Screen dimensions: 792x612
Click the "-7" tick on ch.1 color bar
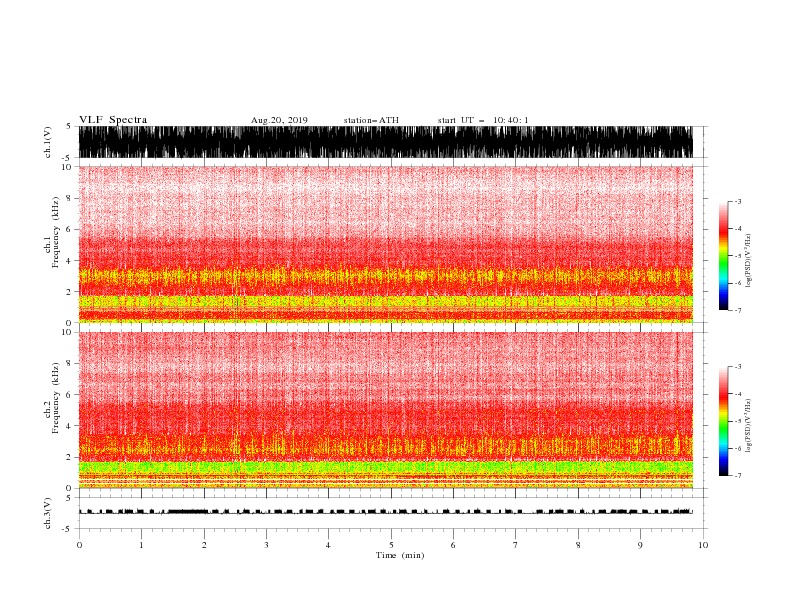tap(737, 311)
